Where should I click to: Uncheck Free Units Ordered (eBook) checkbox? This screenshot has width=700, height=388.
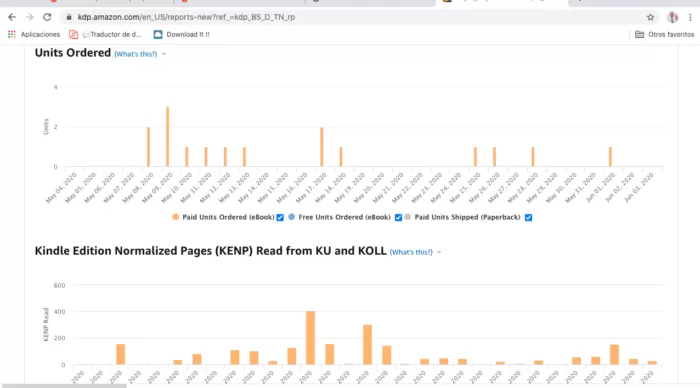[x=398, y=217]
